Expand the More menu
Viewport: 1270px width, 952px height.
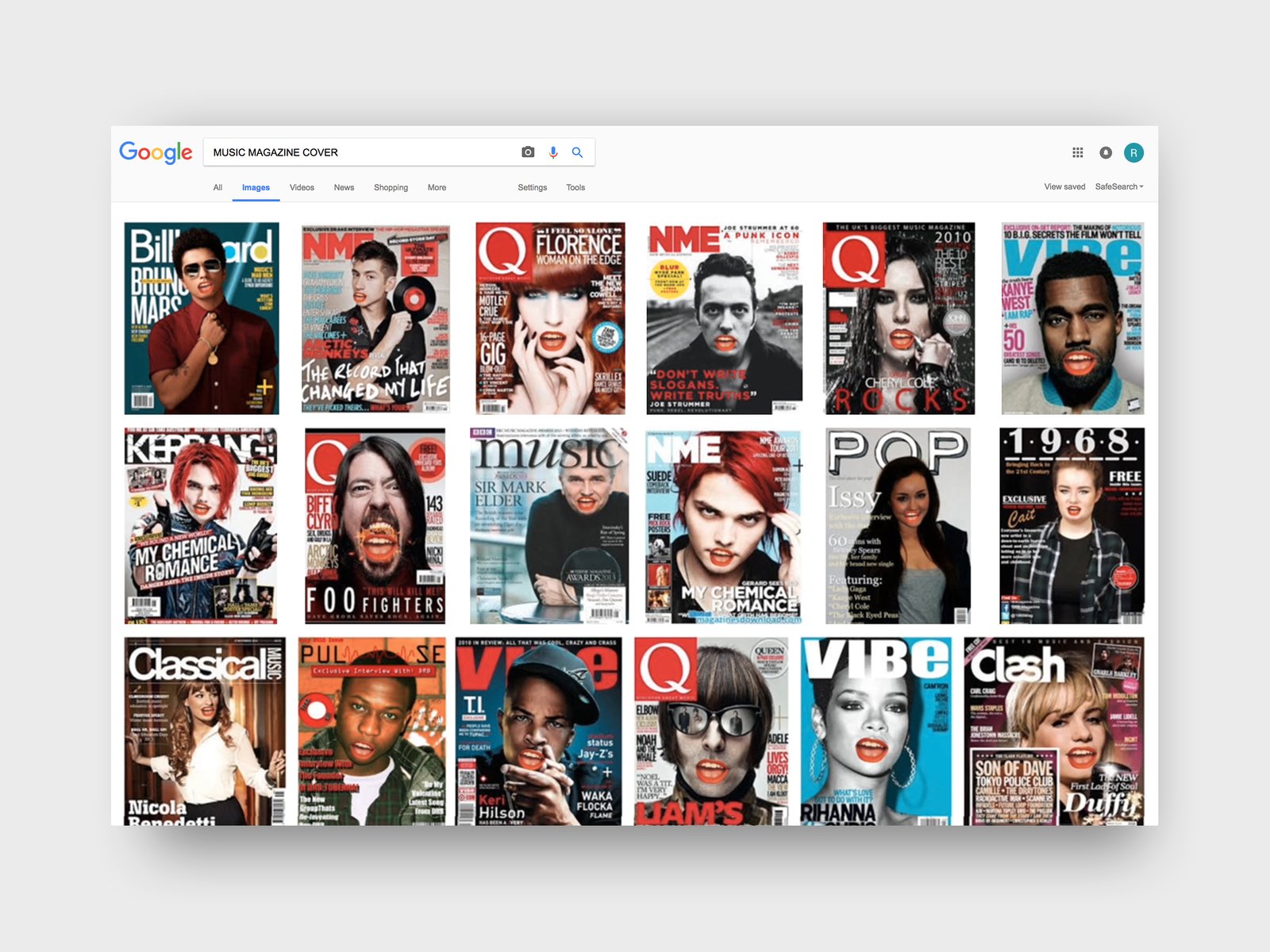[437, 188]
